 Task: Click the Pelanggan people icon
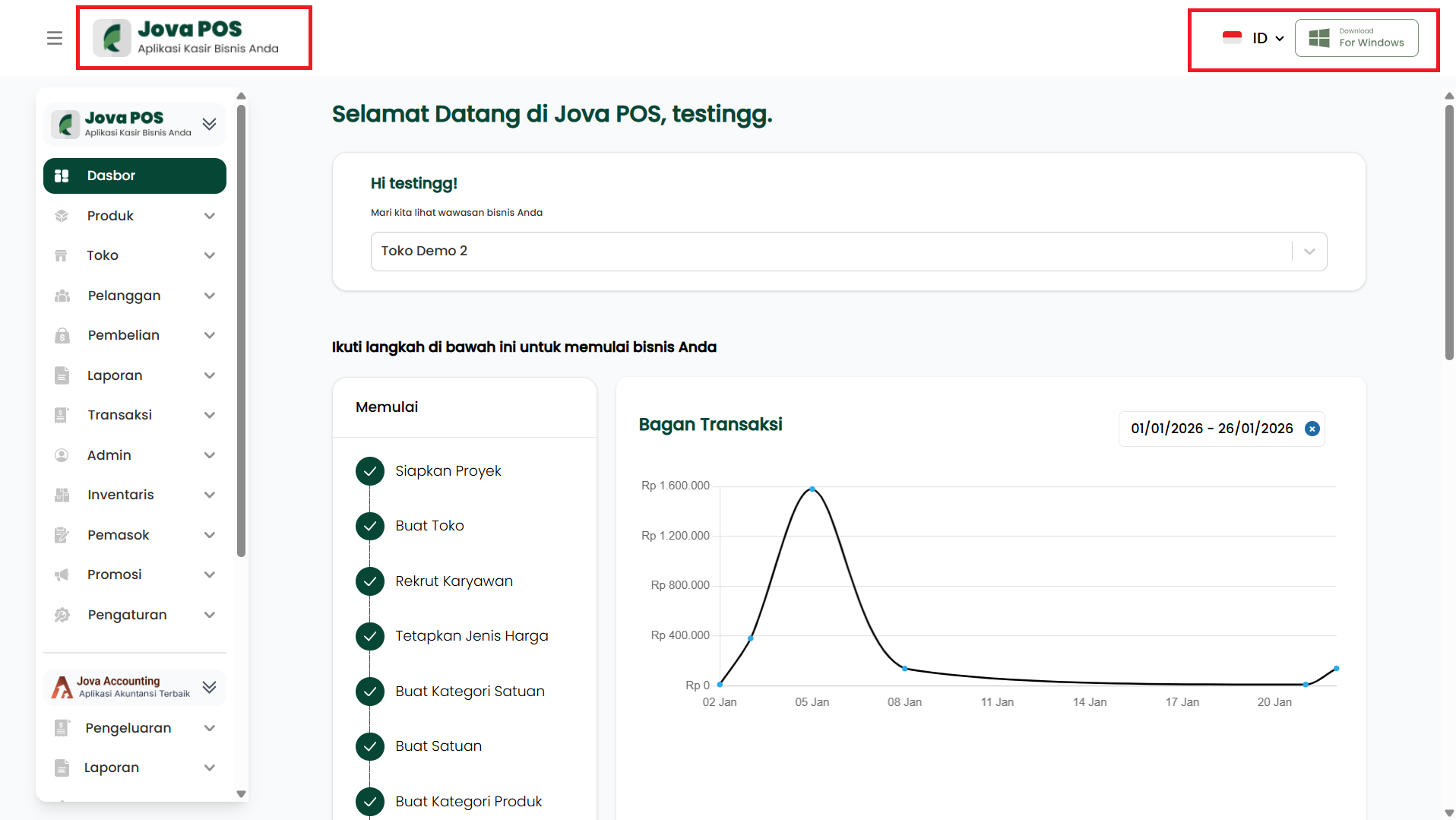tap(62, 296)
